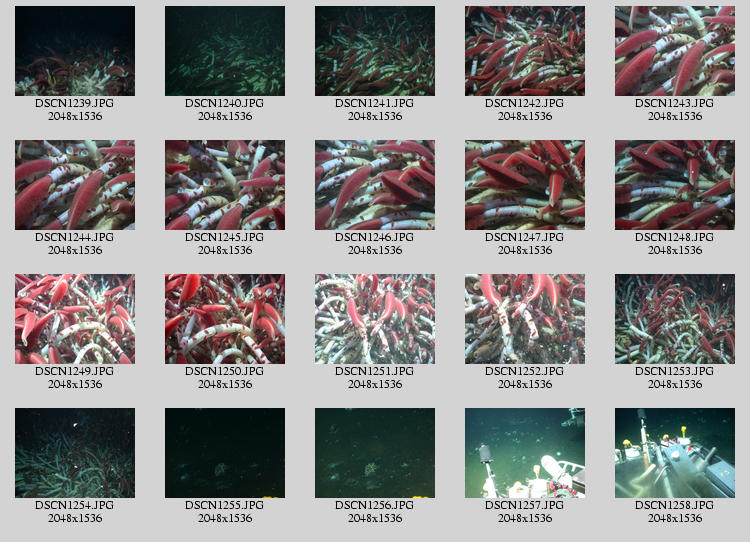The height and width of the screenshot is (542, 750).
Task: Click the DSCN1252.JPG thumbnail
Action: pos(525,319)
